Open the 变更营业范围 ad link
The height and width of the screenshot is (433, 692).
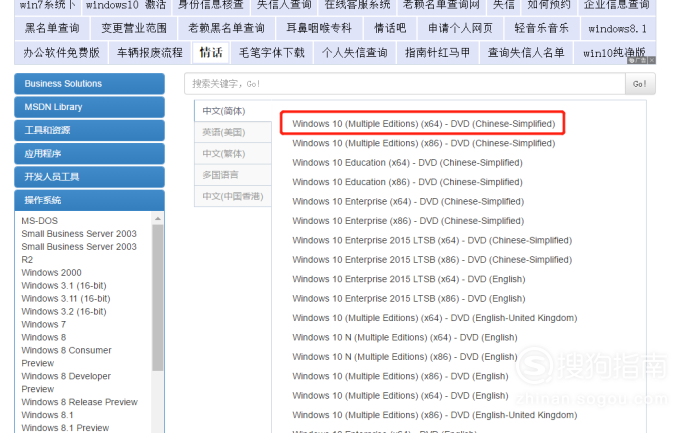click(x=134, y=29)
